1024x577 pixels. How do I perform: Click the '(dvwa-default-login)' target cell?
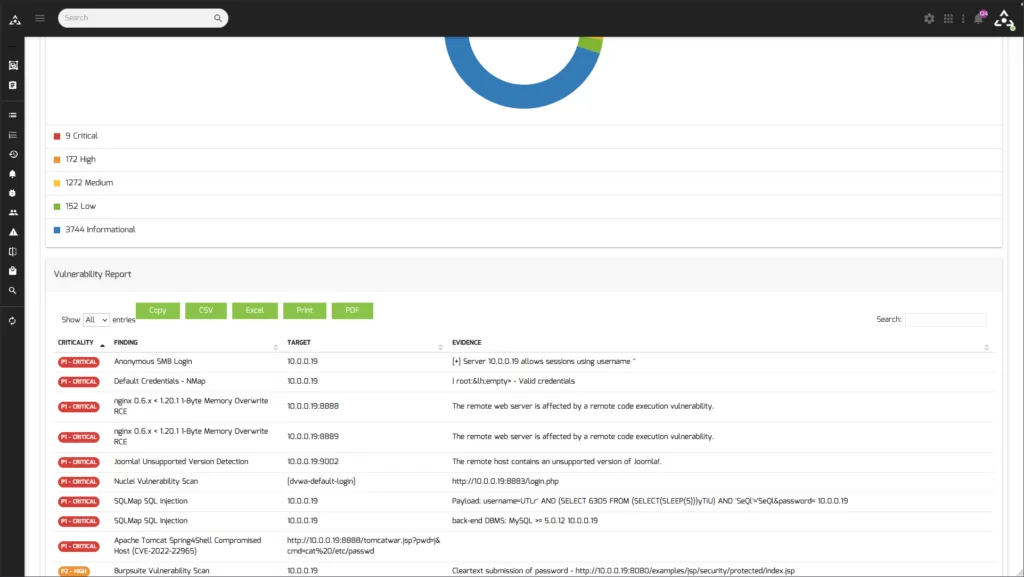click(321, 481)
